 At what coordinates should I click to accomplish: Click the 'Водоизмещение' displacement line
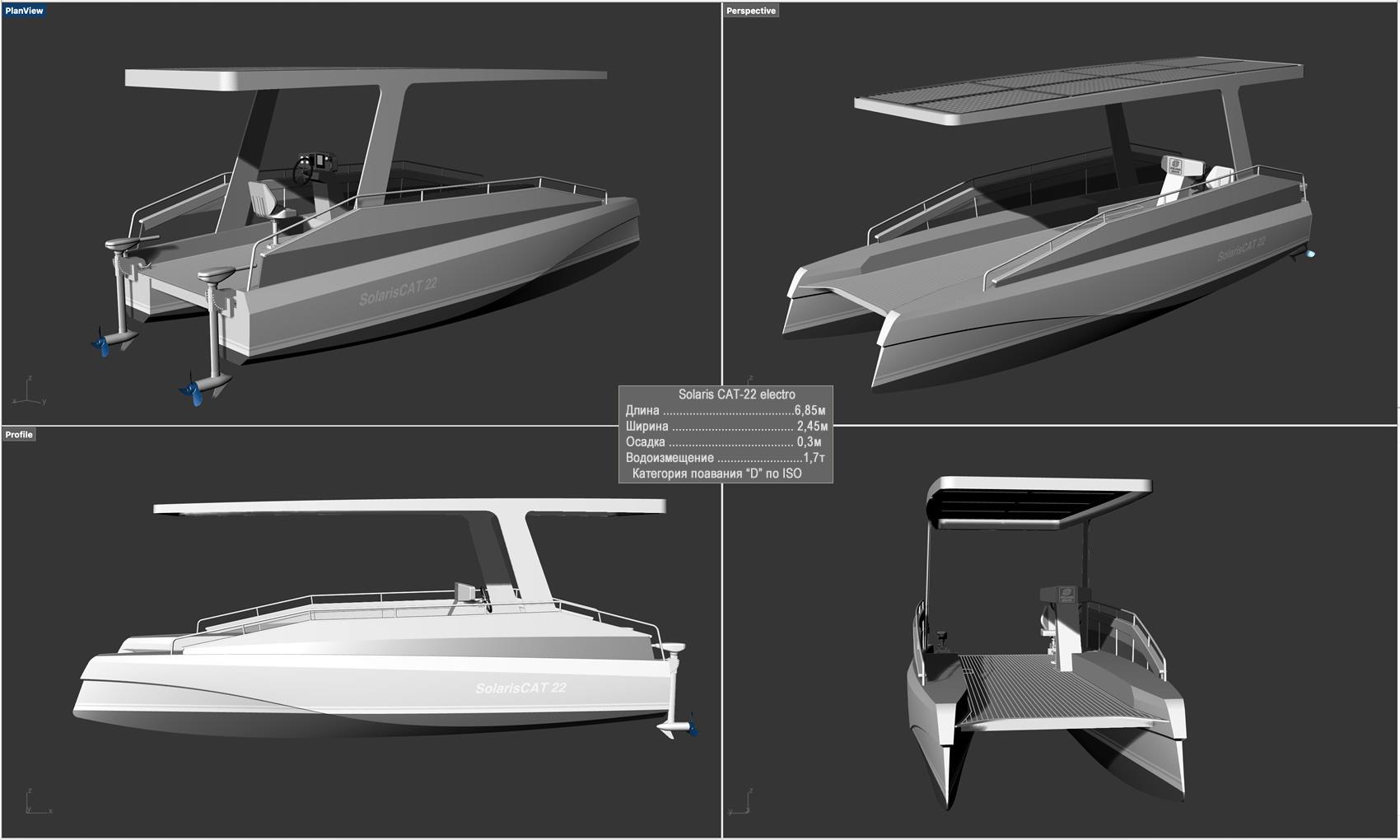coord(725,458)
